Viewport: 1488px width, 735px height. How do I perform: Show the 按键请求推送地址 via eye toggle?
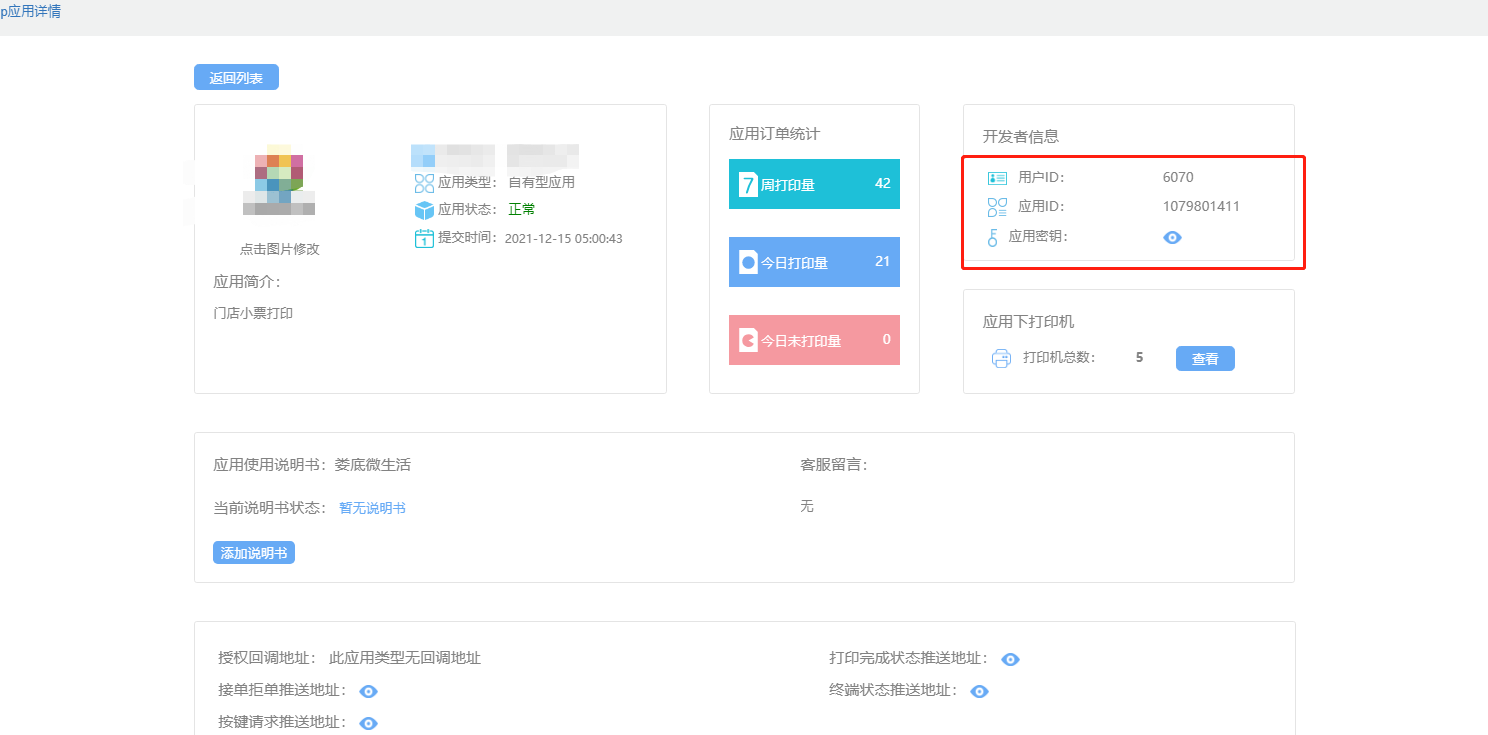[367, 722]
